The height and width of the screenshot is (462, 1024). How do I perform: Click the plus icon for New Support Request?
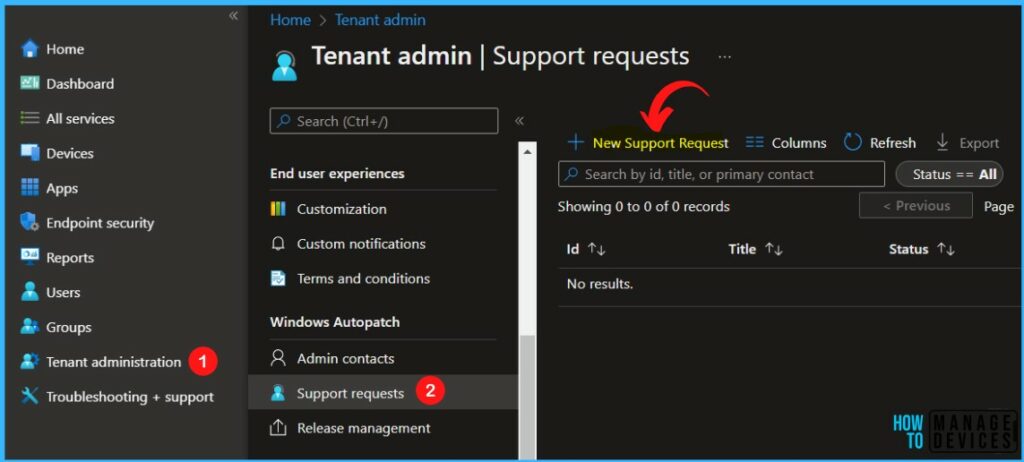(575, 142)
